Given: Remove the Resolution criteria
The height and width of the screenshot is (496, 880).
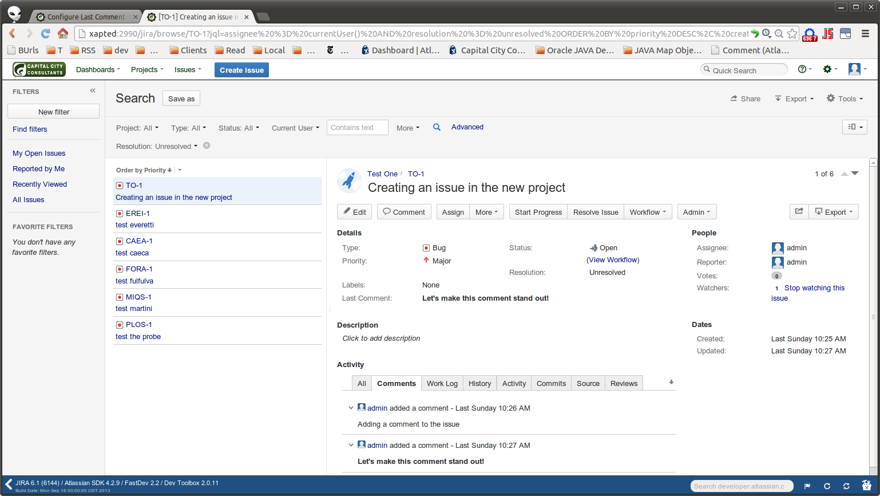Looking at the screenshot, I should 207,145.
